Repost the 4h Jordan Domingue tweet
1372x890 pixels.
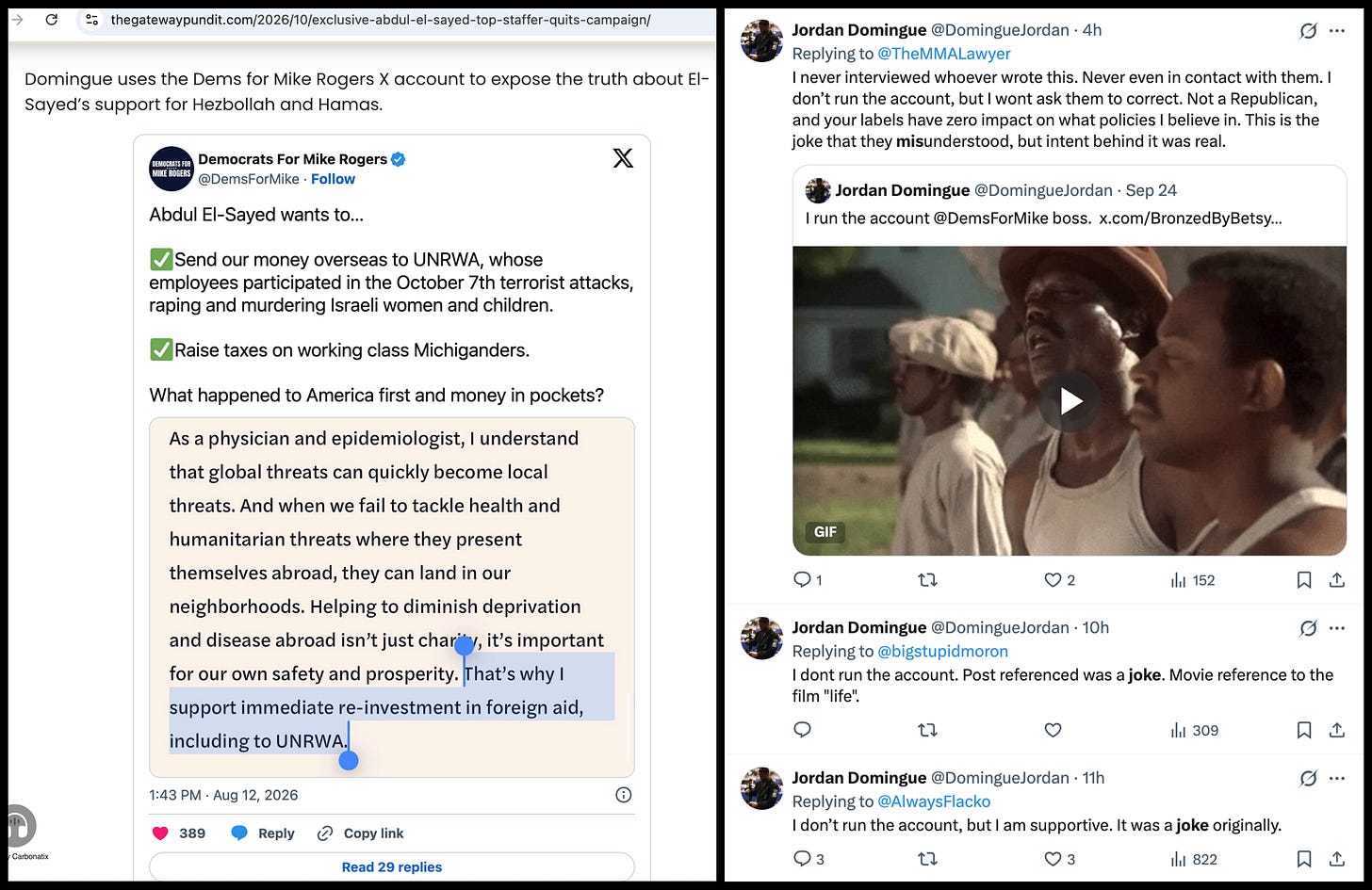pyautogui.click(x=927, y=580)
